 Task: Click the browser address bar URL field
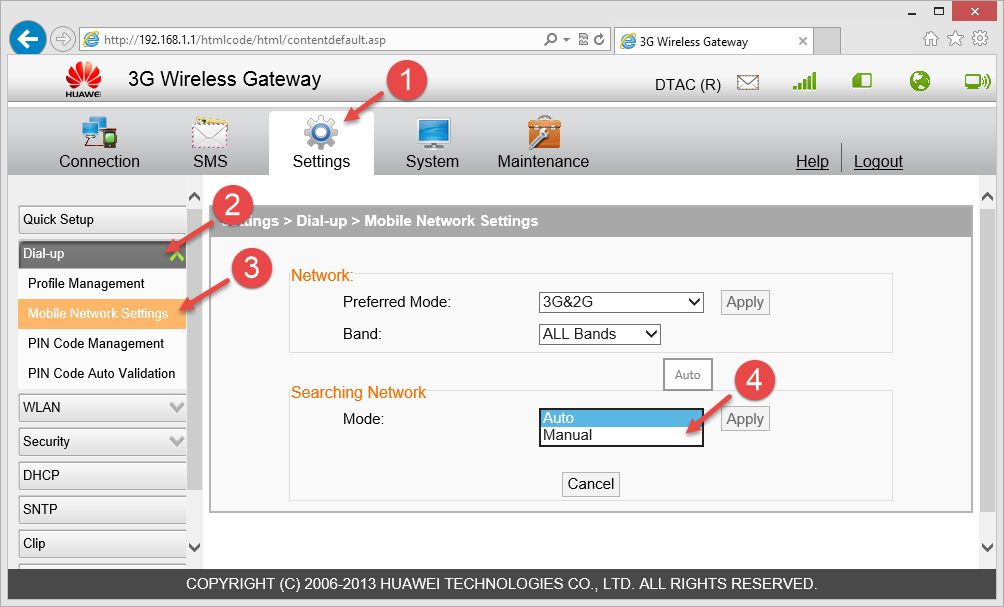[310, 41]
